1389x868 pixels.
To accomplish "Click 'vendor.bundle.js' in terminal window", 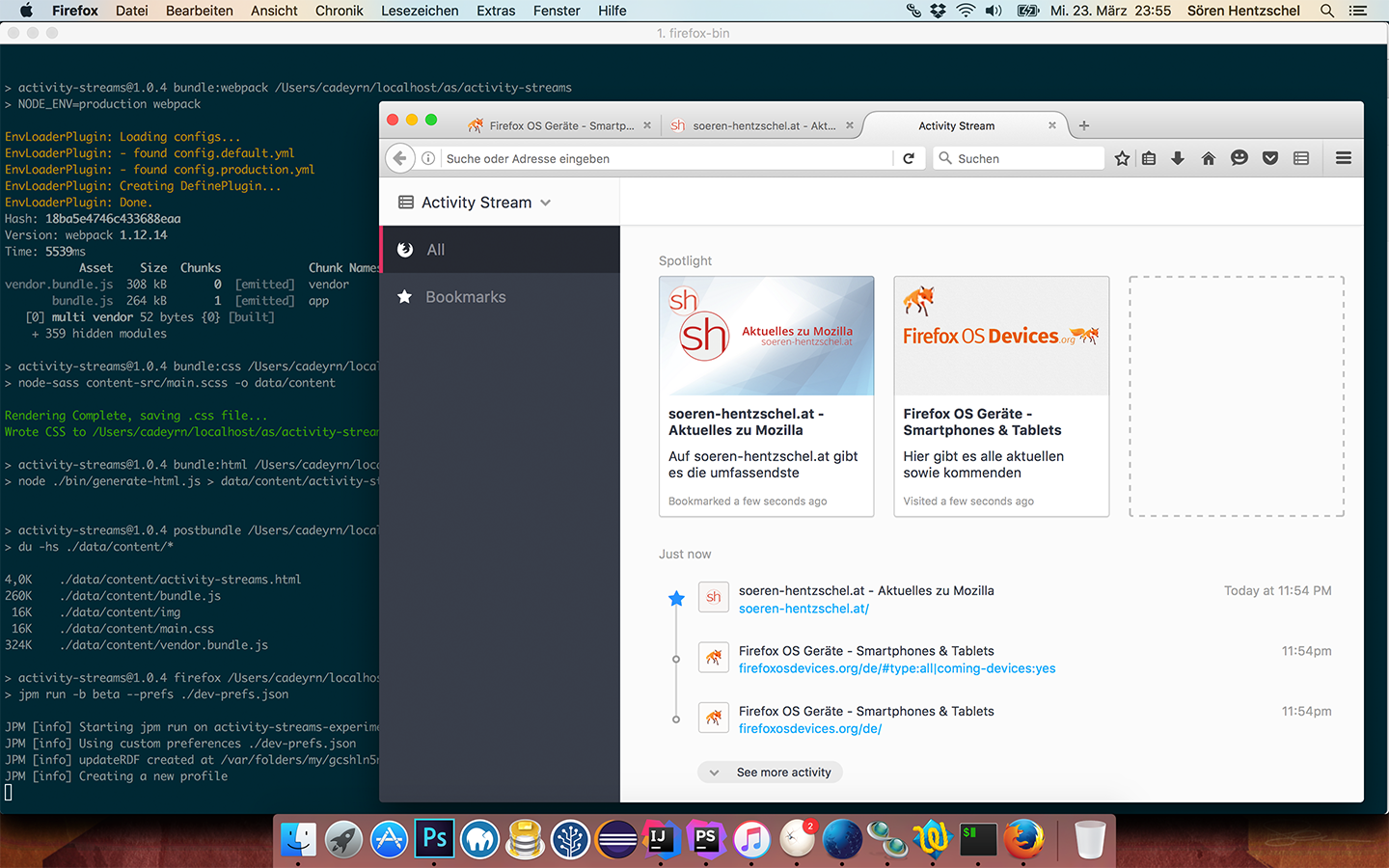I will (59, 285).
